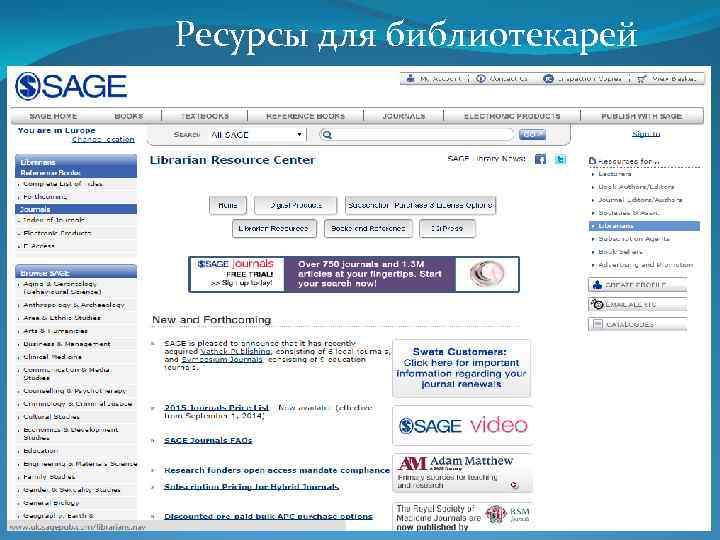The image size is (720, 540).
Task: Click the SAGE journals free trial banner
Action: (x=354, y=274)
